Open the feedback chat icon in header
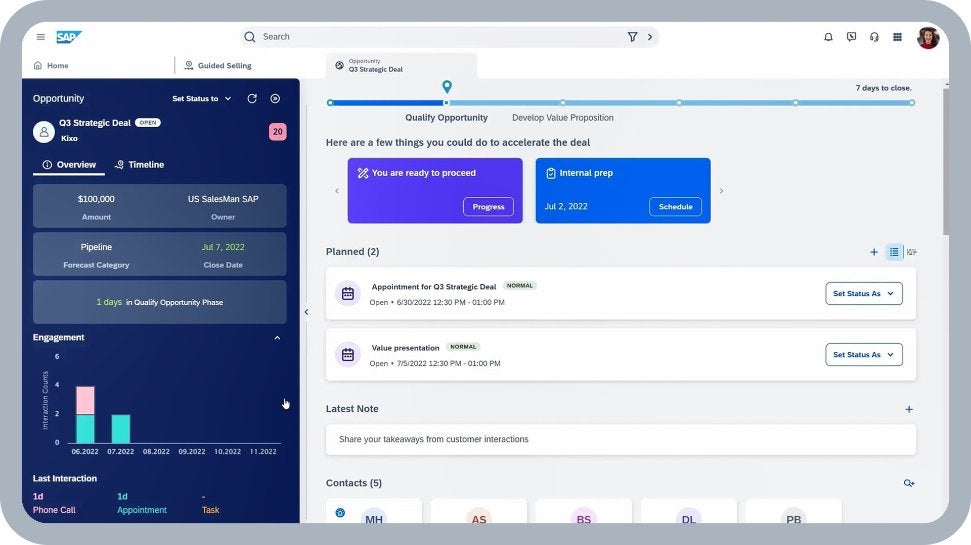 point(851,37)
